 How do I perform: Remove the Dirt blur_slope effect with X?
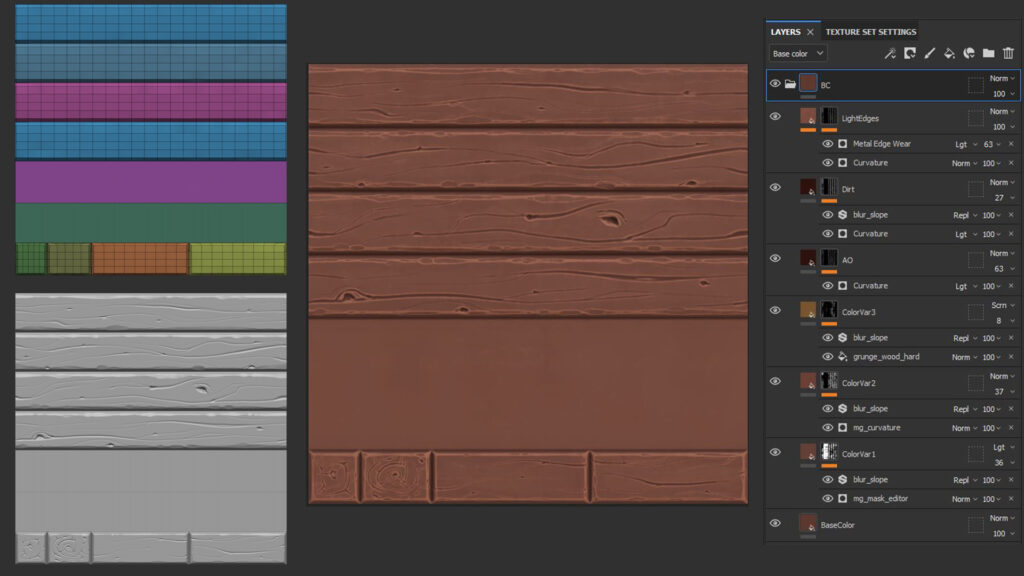pyautogui.click(x=1011, y=216)
